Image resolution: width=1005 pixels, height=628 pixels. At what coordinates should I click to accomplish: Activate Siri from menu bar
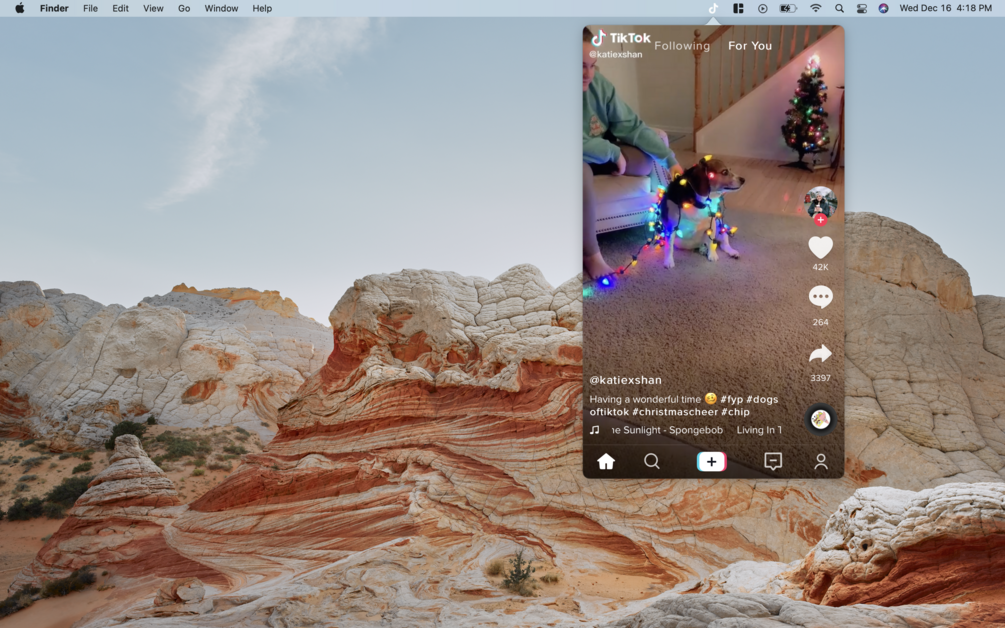coord(883,8)
